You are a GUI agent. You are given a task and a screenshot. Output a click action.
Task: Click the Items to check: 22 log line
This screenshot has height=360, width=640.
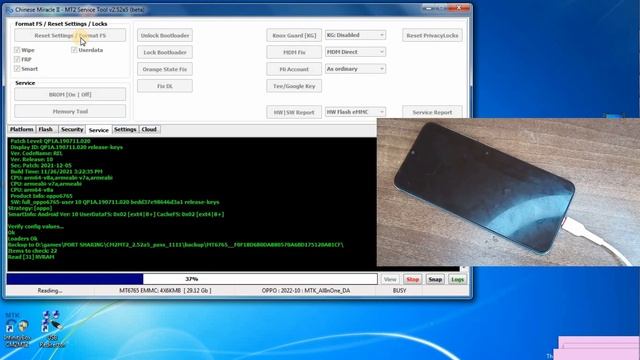pos(33,251)
